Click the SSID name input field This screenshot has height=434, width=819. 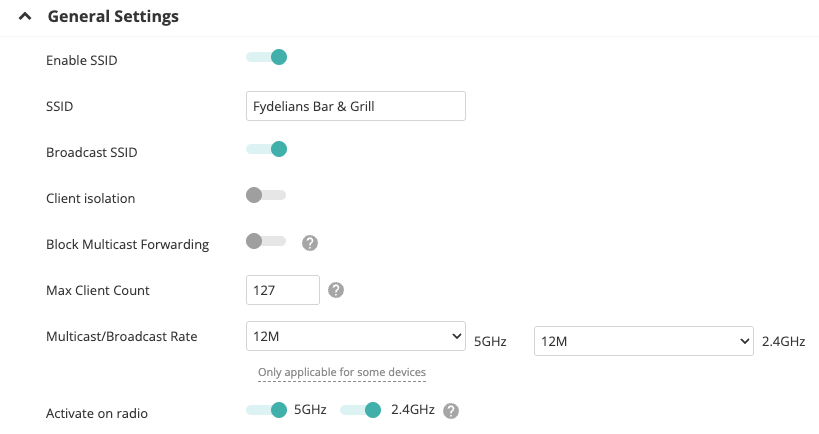click(x=355, y=106)
